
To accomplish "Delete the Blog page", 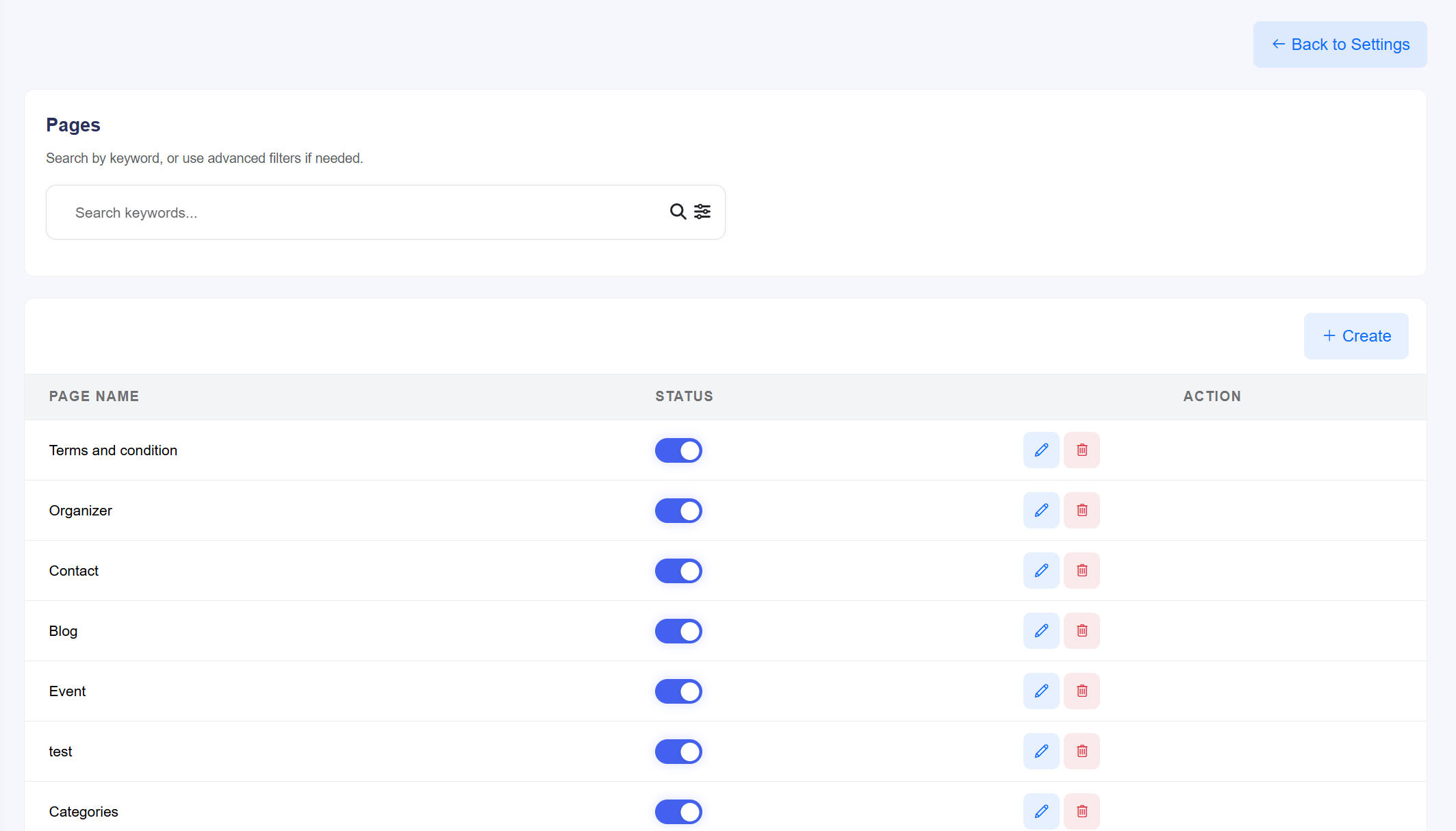I will pos(1082,630).
